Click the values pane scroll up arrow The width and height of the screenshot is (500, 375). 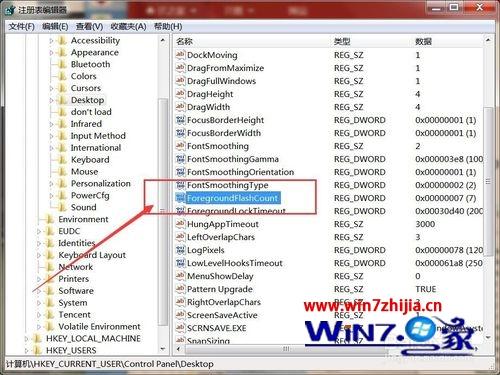coord(488,40)
